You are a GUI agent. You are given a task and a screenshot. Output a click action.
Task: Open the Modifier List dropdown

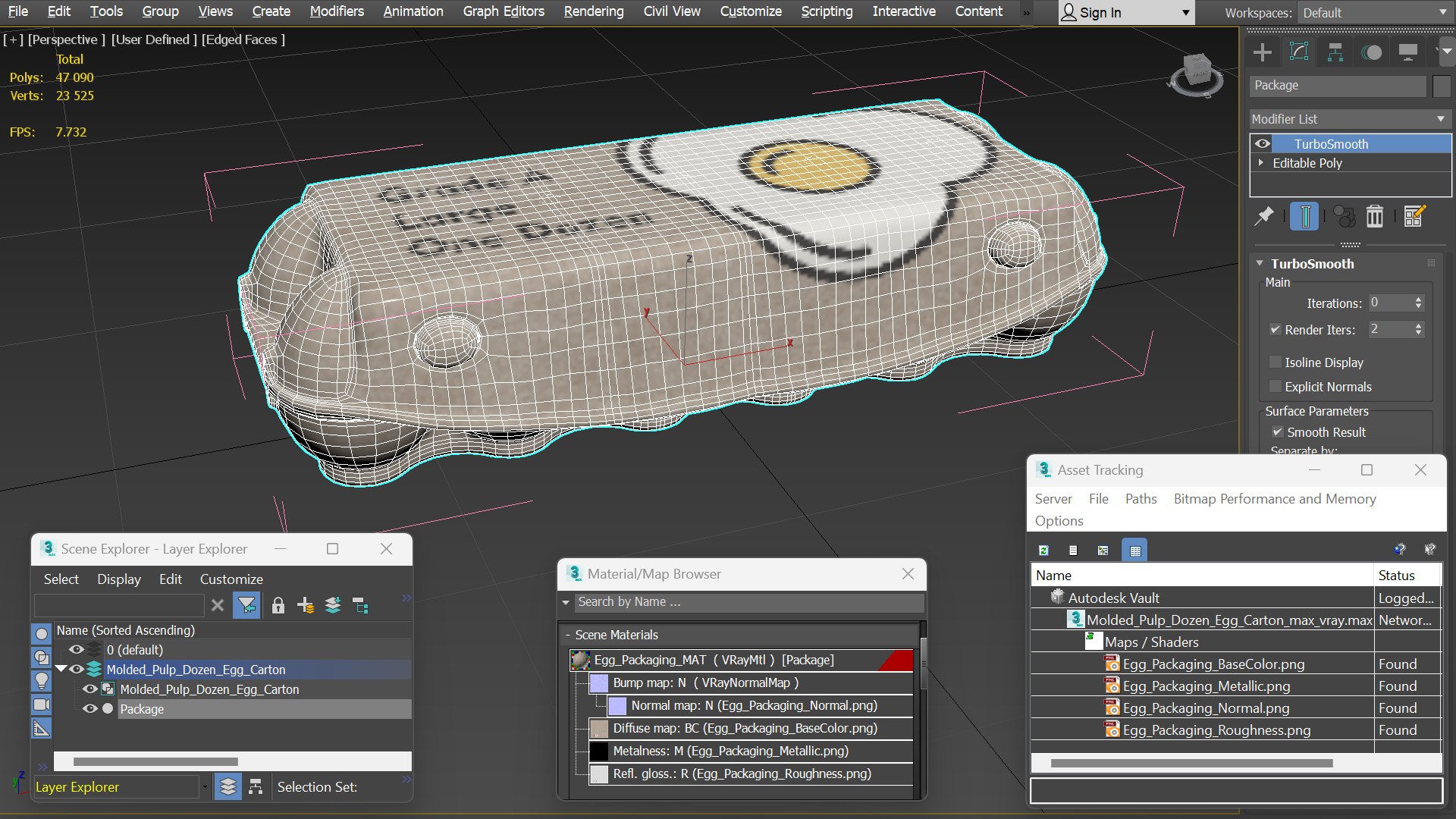pyautogui.click(x=1350, y=119)
